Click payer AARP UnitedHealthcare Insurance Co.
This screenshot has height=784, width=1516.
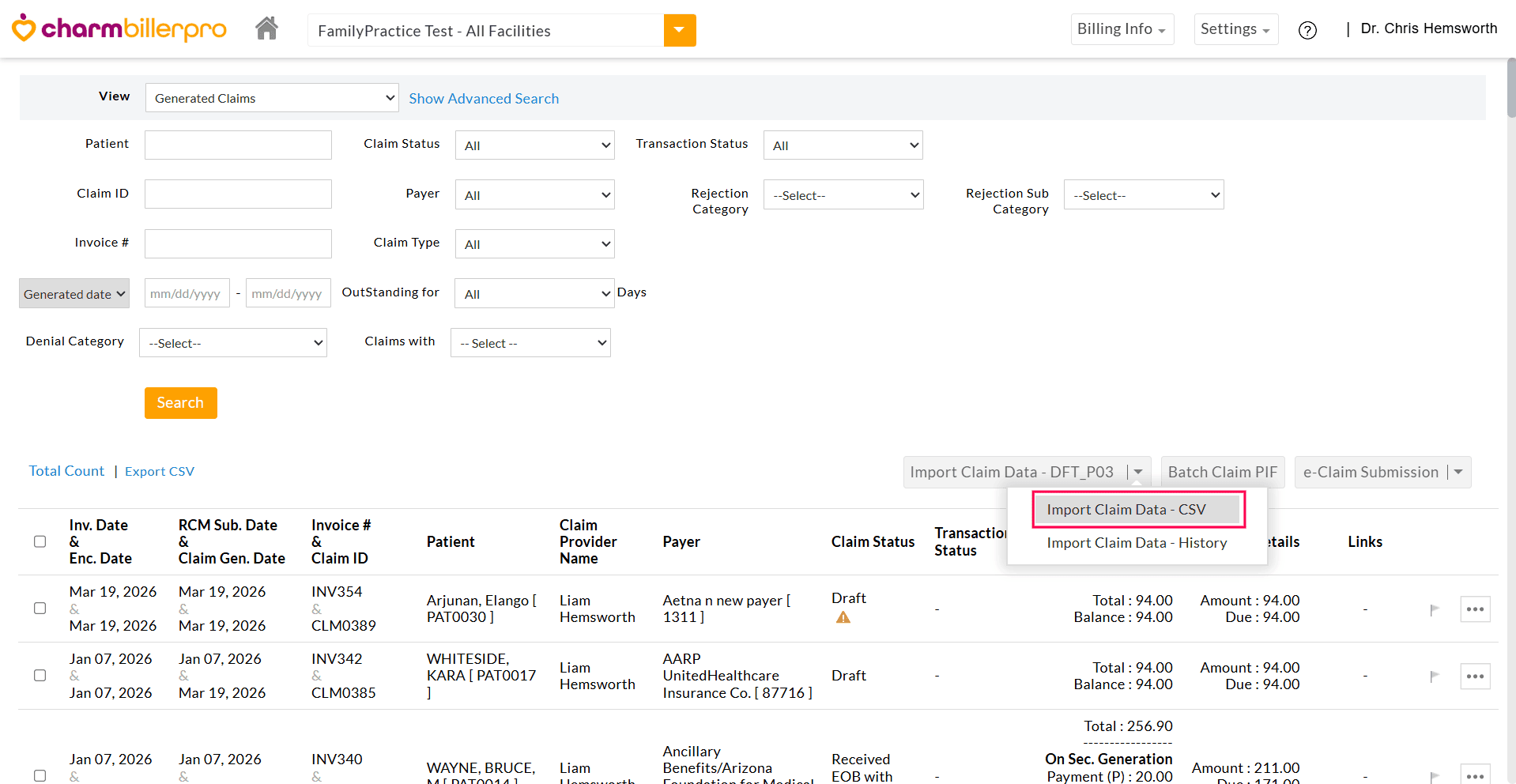point(737,676)
